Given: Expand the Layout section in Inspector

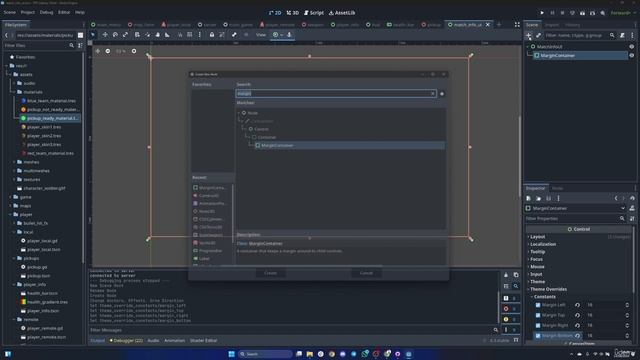Looking at the screenshot, I should [x=537, y=237].
